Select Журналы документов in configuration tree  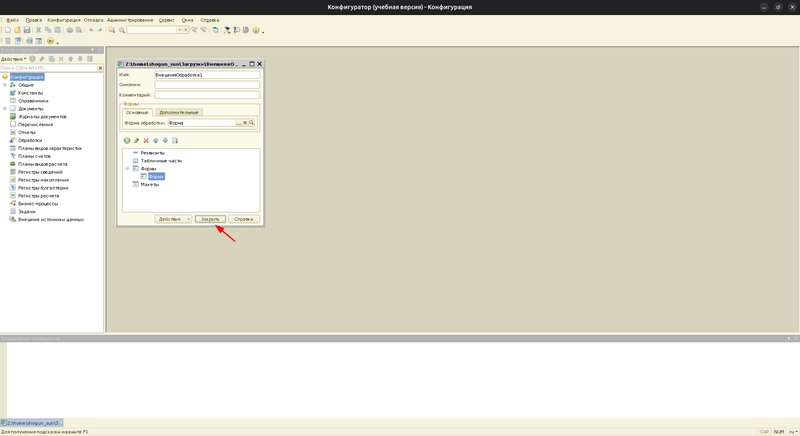42,117
